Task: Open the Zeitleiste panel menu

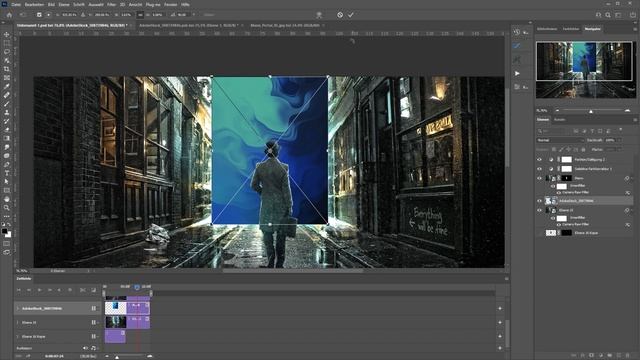Action: click(507, 279)
